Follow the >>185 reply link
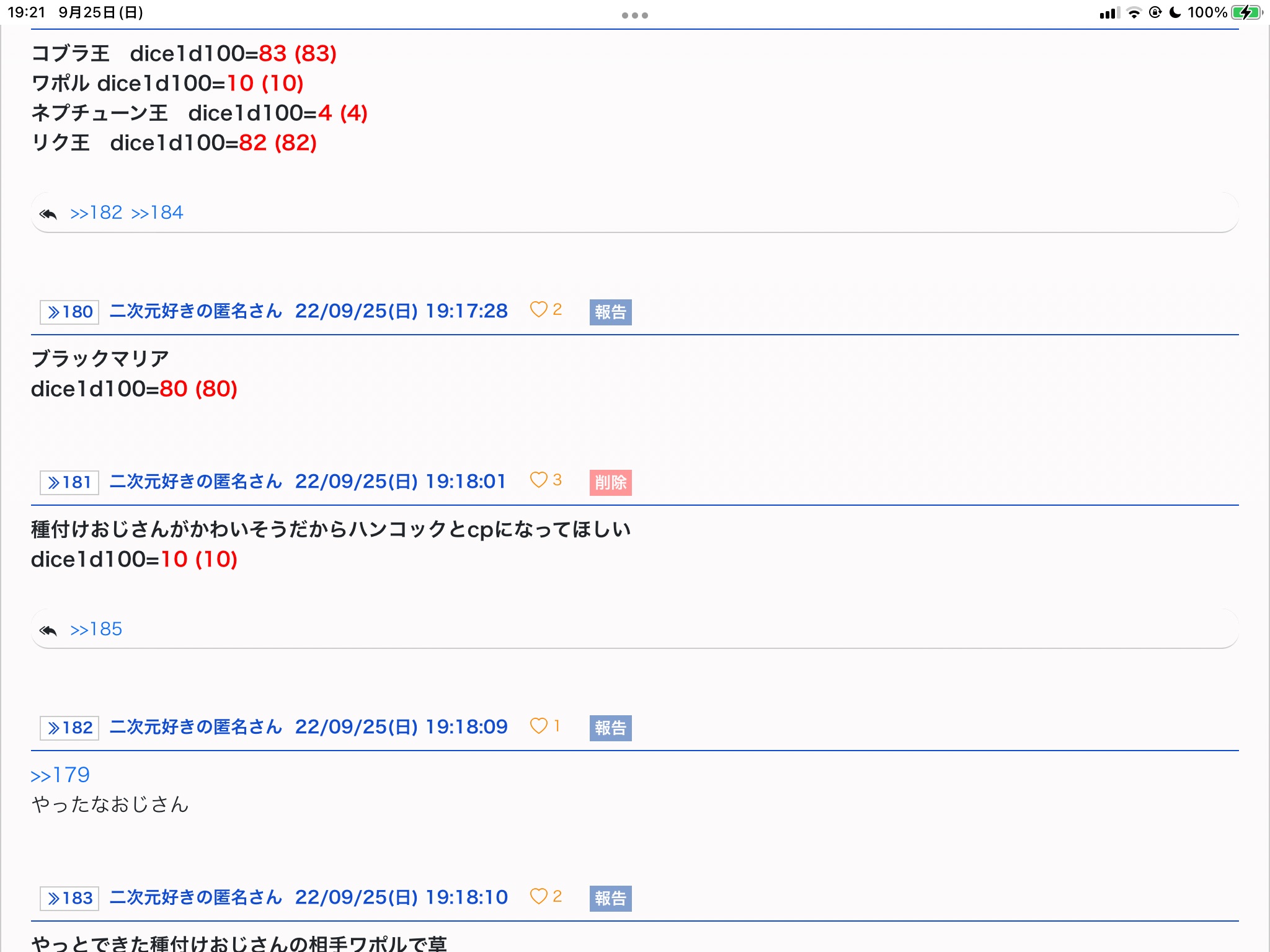Viewport: 1270px width, 952px height. pos(97,629)
